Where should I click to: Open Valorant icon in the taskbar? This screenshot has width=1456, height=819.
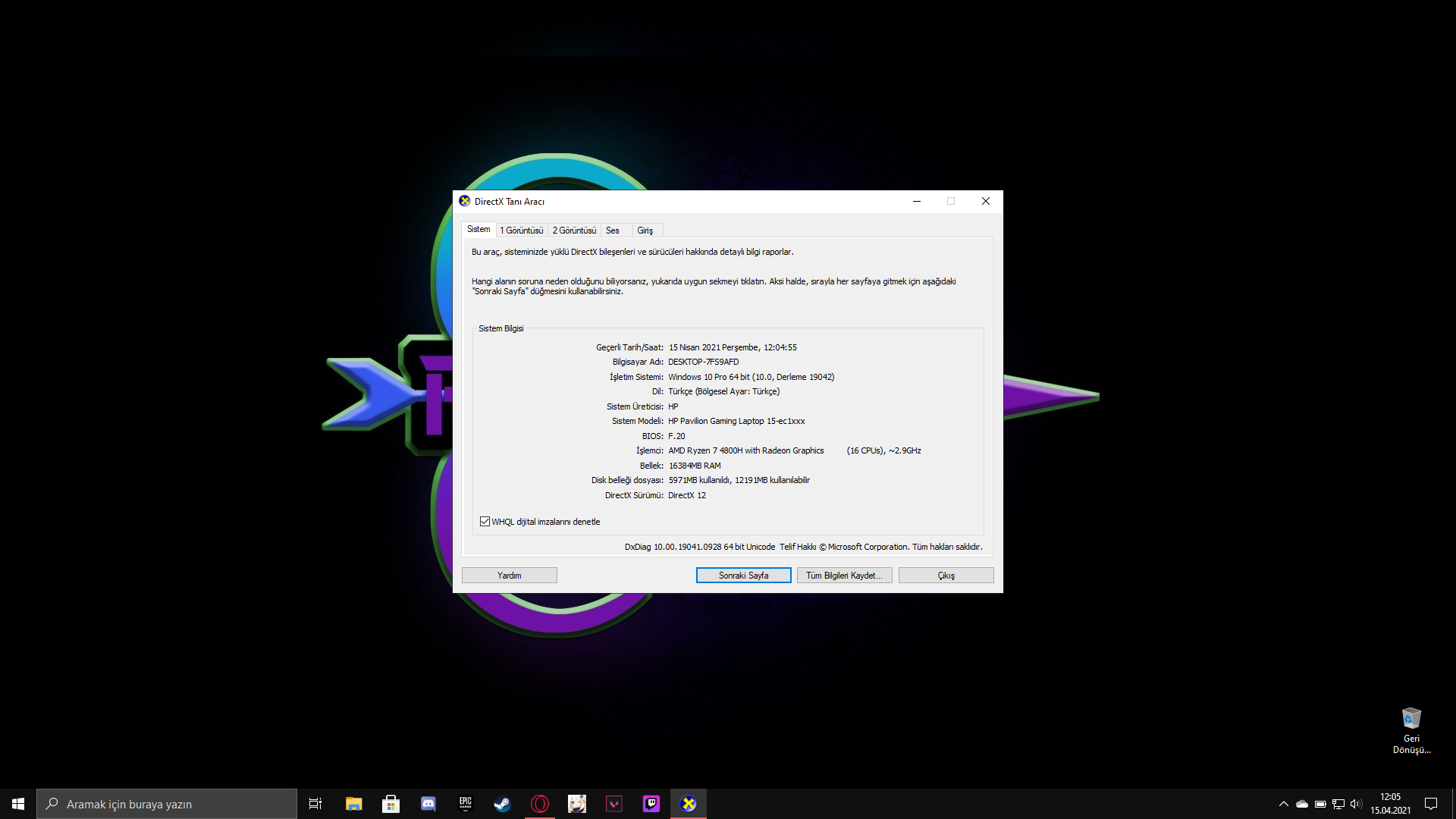click(614, 804)
